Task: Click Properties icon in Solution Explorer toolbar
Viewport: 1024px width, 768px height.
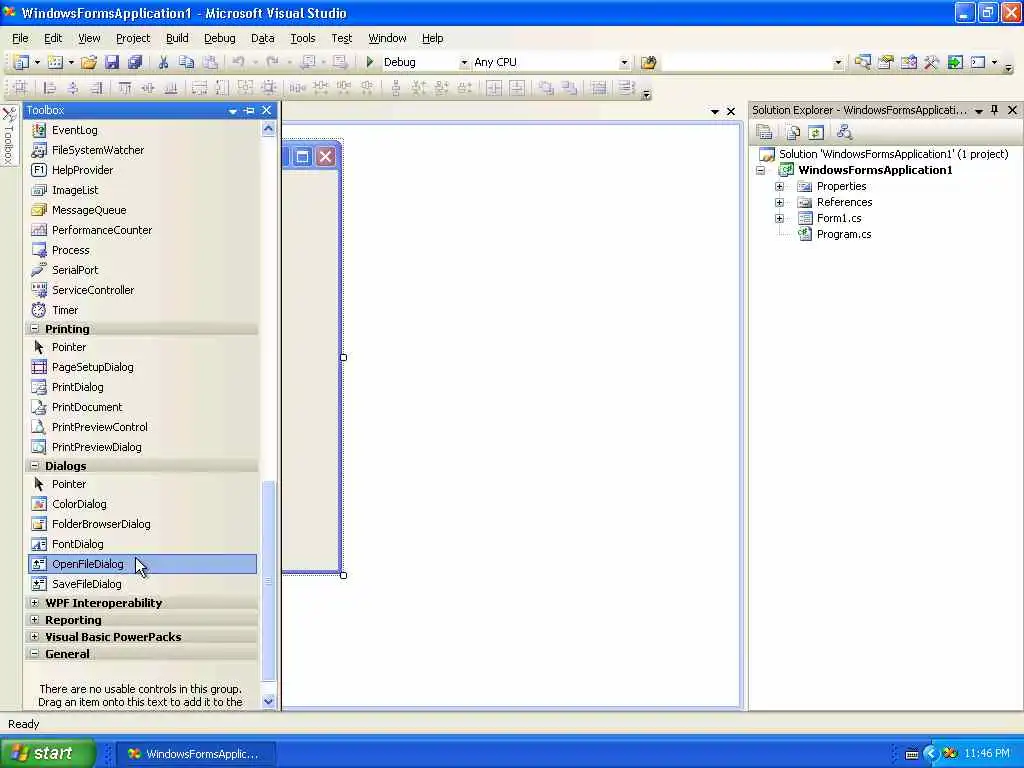Action: tap(764, 133)
